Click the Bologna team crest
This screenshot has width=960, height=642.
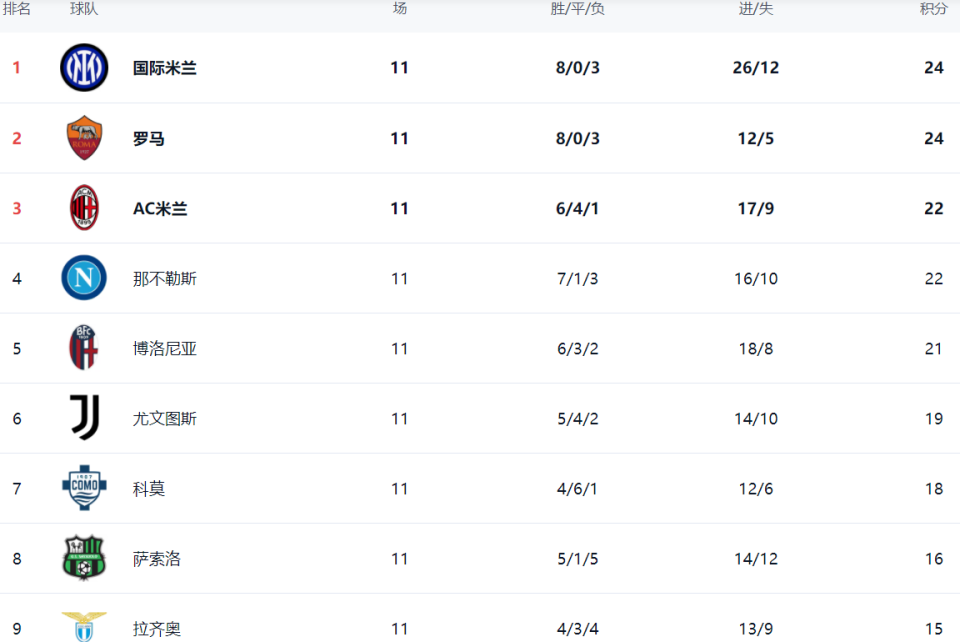pyautogui.click(x=84, y=348)
